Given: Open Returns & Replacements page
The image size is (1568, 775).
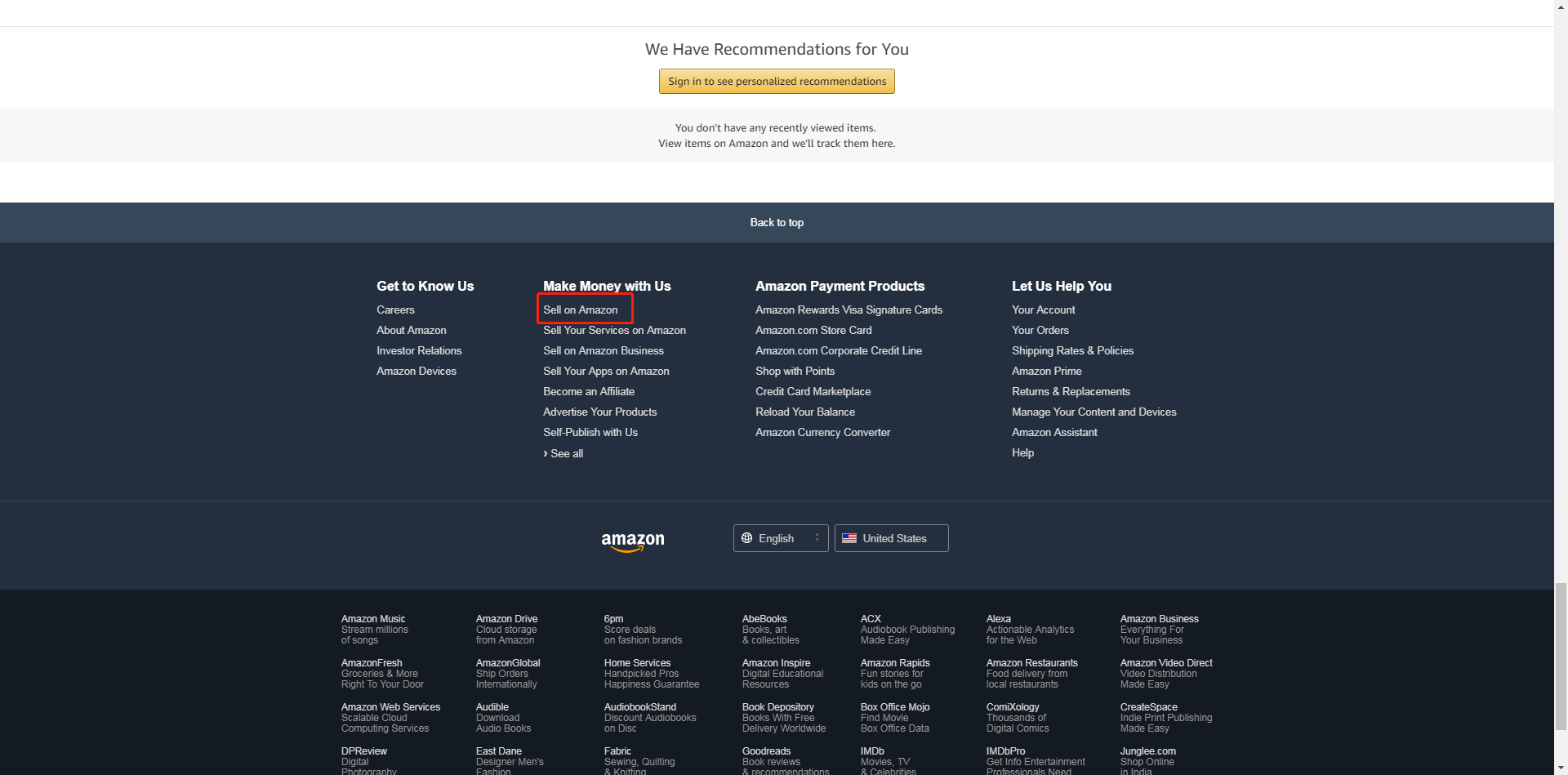Looking at the screenshot, I should 1071,391.
